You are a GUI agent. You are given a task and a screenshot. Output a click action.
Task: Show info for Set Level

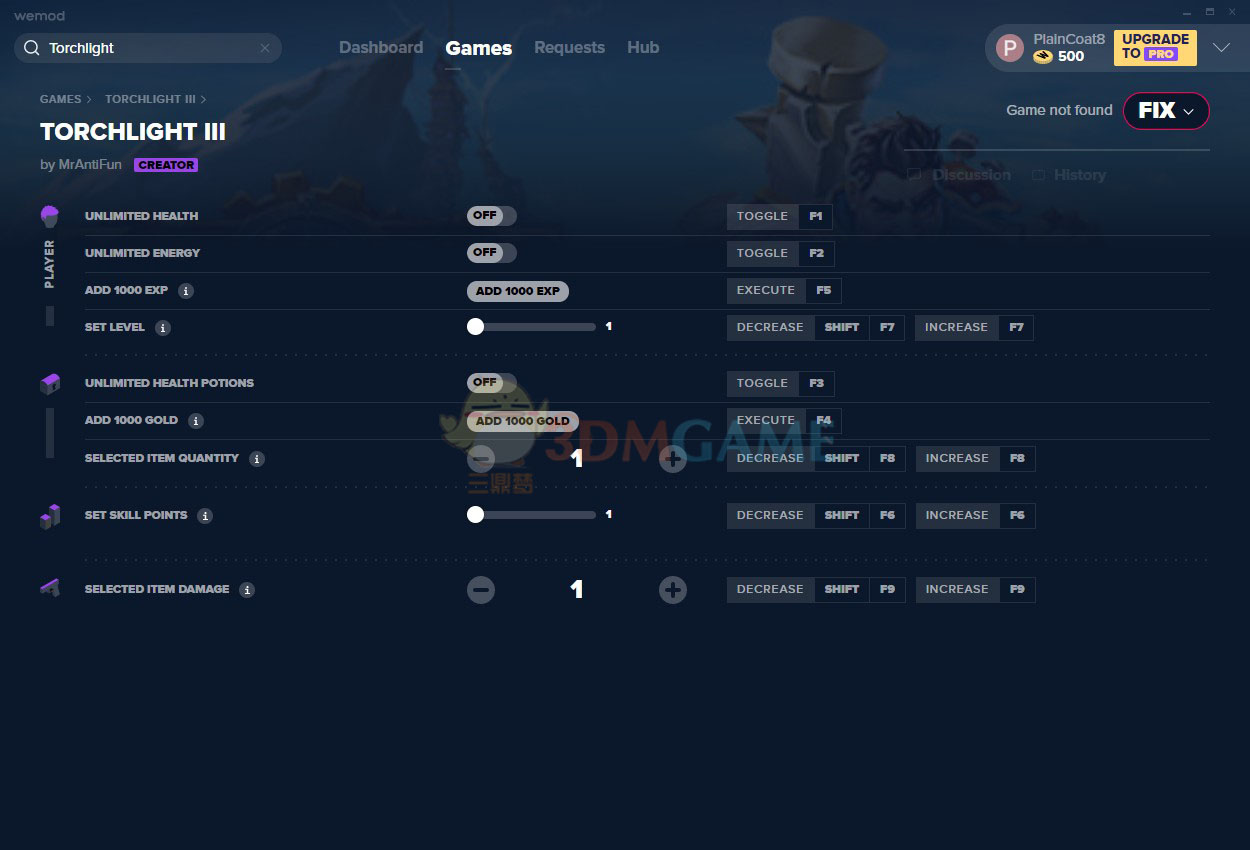click(163, 328)
